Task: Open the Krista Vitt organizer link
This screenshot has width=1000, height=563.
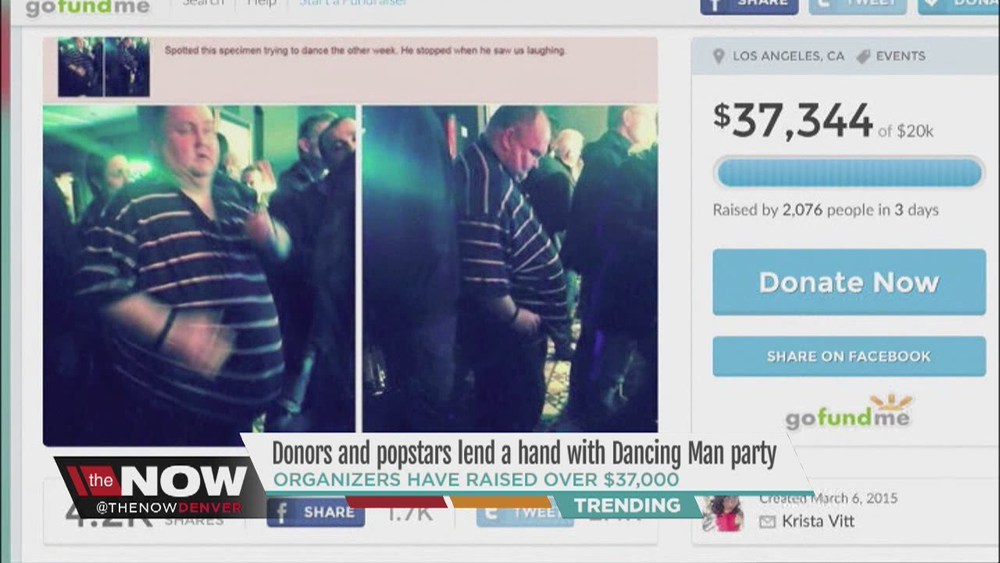Action: (x=818, y=521)
